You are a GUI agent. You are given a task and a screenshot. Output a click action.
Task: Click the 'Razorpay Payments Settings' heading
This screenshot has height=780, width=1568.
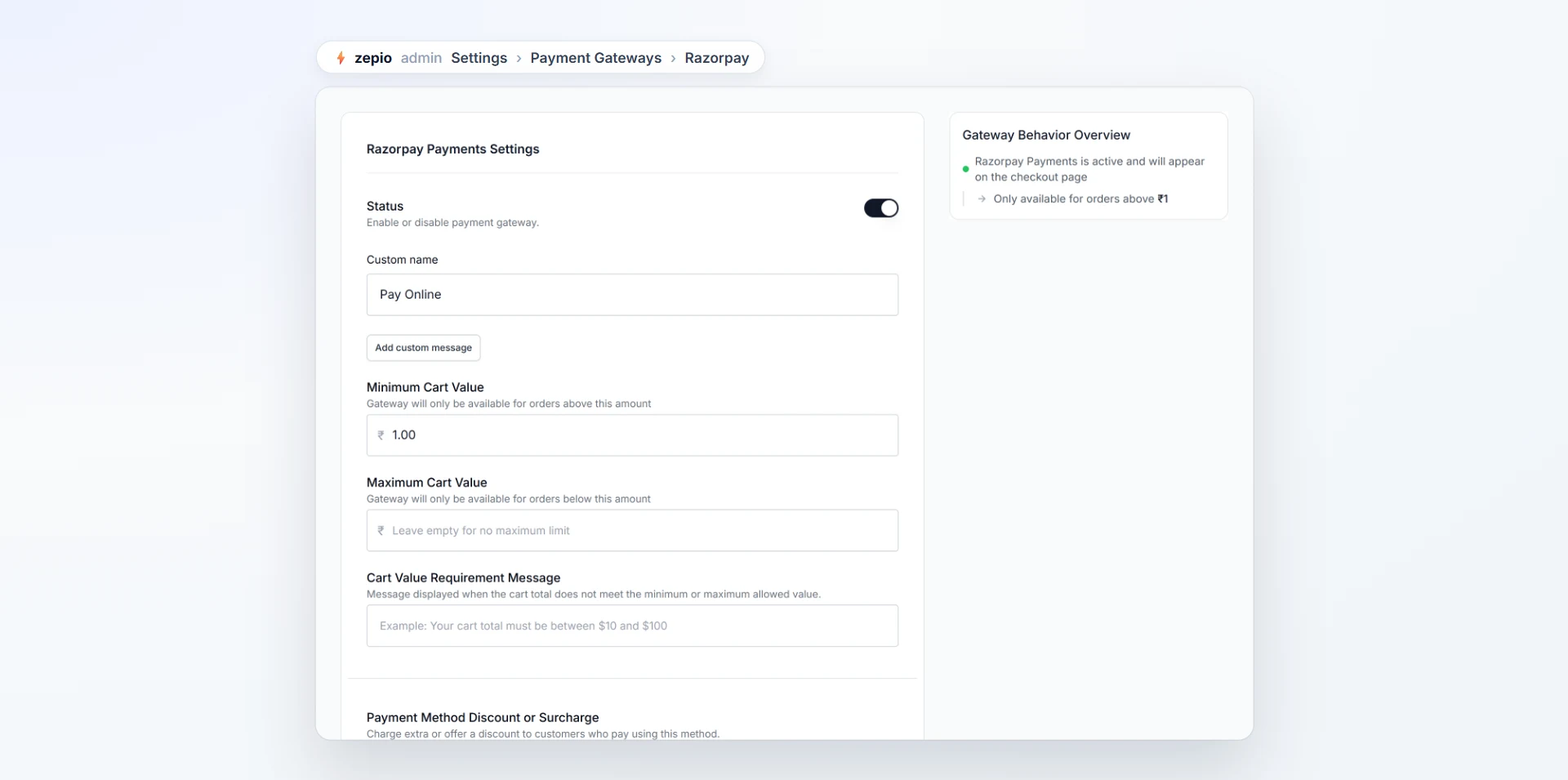(x=452, y=149)
